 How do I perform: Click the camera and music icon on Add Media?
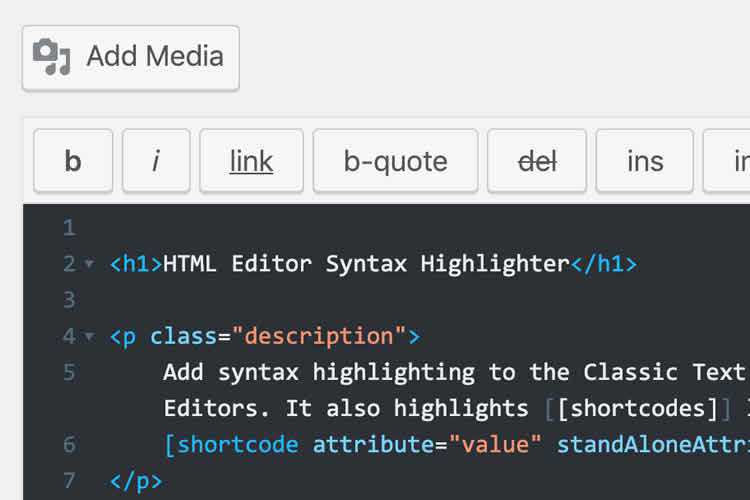pyautogui.click(x=52, y=57)
